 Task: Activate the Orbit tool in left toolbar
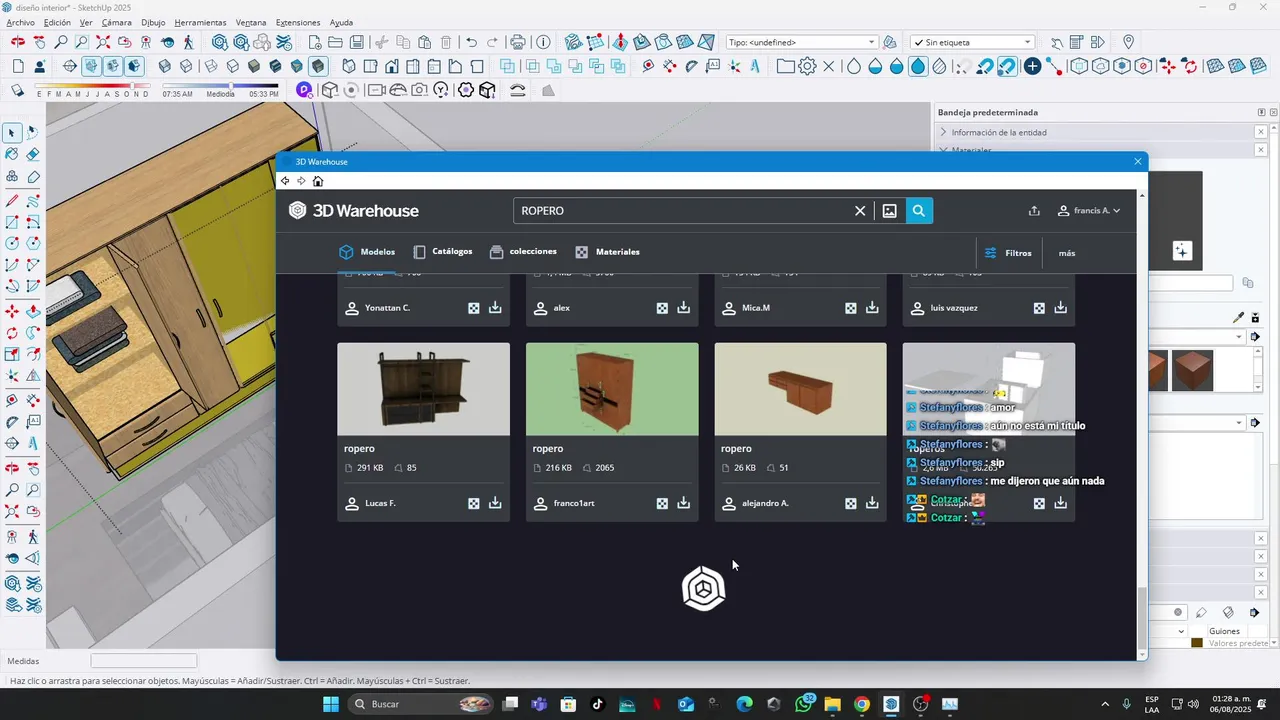[x=12, y=467]
